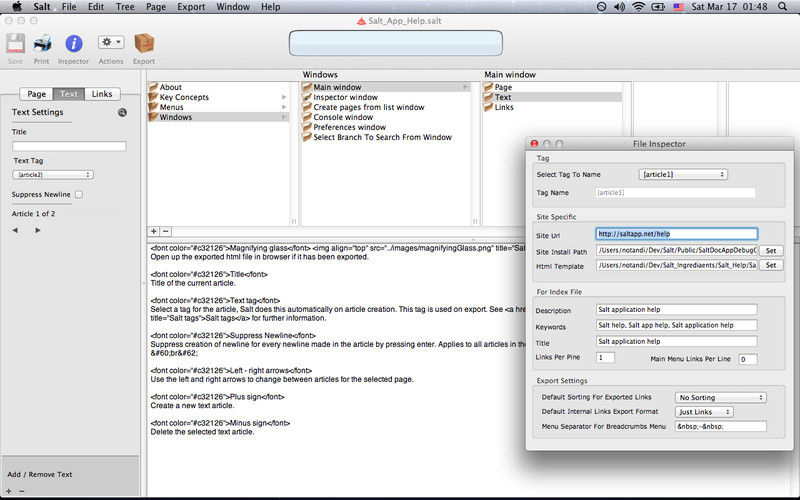
Task: Add text article with bottom plus sign
Action: click(9, 491)
